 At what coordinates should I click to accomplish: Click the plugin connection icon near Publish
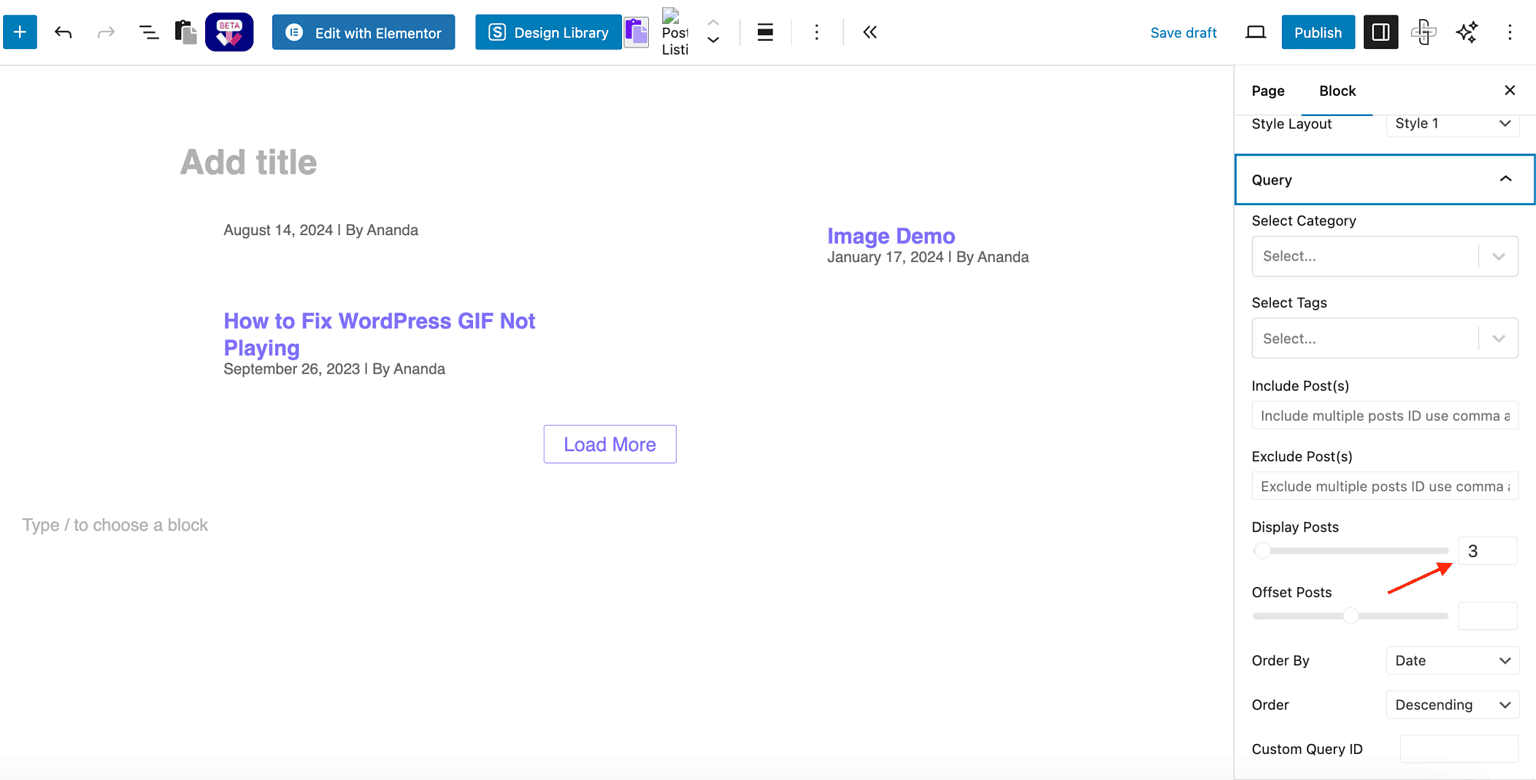pyautogui.click(x=1423, y=32)
